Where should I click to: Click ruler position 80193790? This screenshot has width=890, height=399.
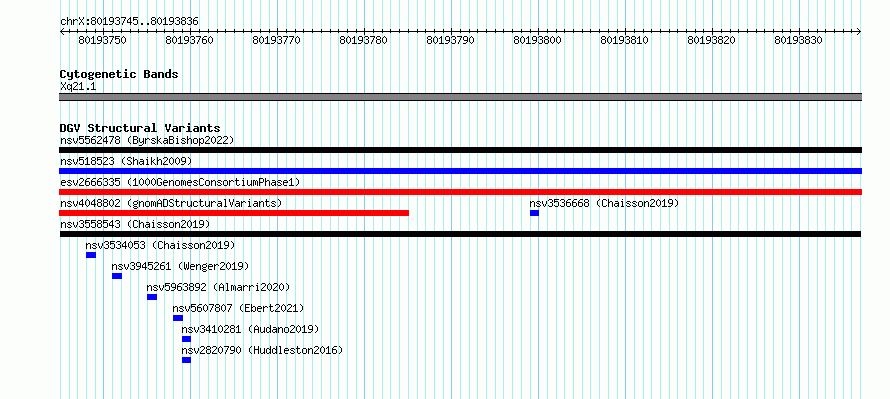click(451, 40)
